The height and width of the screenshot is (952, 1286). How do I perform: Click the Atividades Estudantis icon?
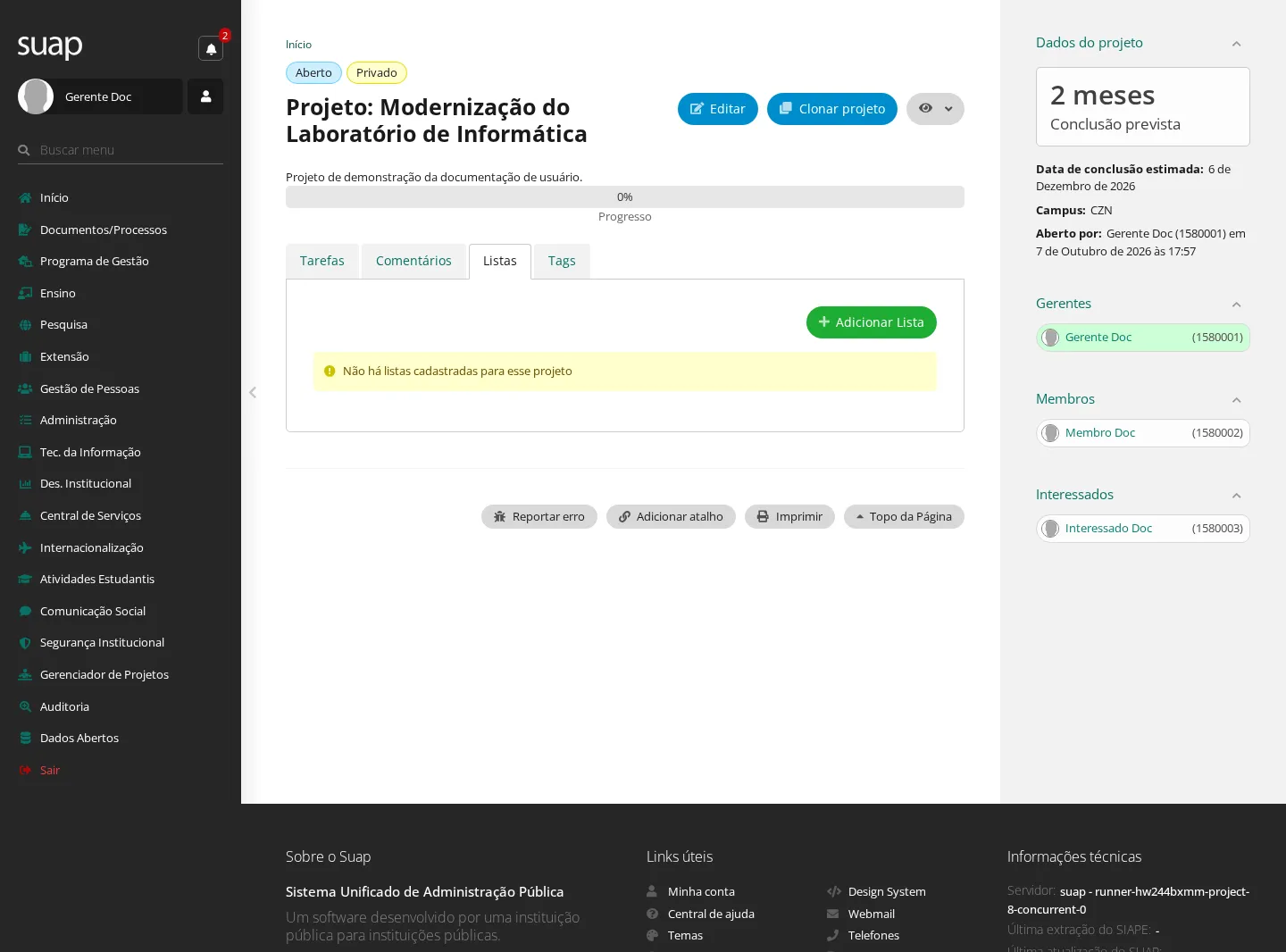coord(25,580)
